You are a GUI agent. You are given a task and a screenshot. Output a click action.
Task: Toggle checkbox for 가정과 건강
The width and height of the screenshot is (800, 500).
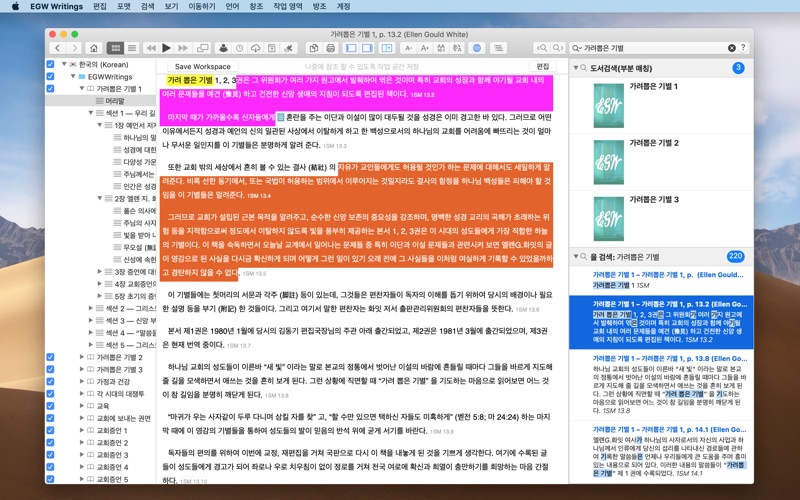(50, 382)
